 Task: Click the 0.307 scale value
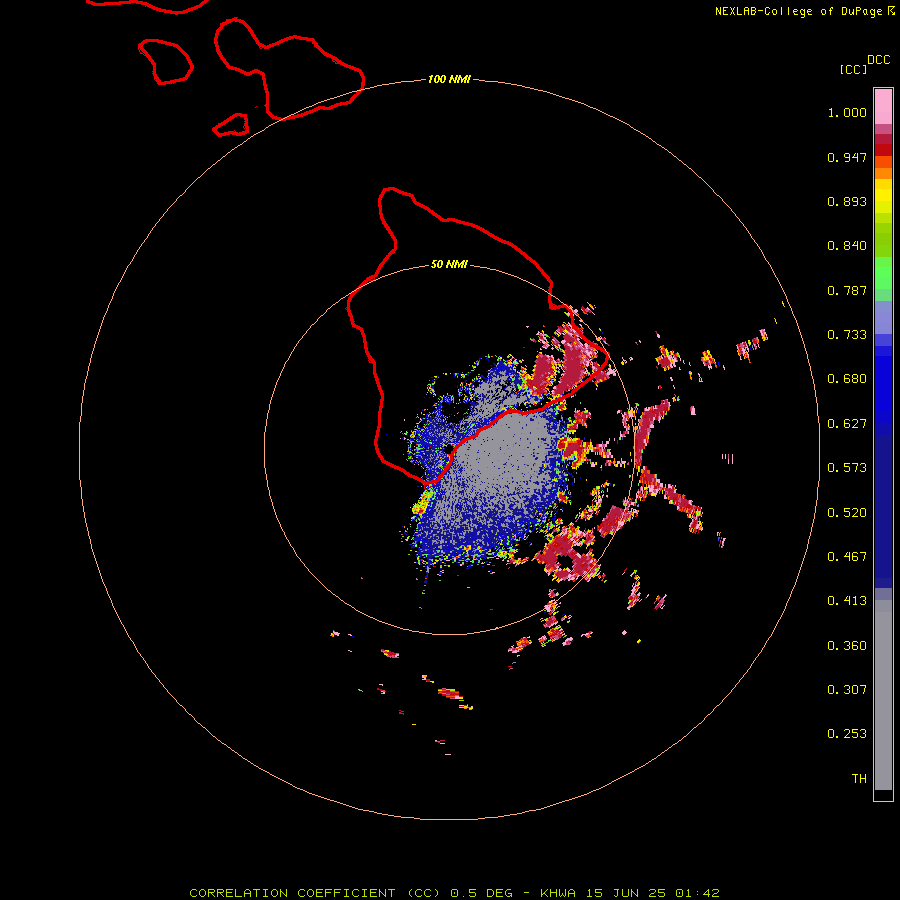(847, 690)
